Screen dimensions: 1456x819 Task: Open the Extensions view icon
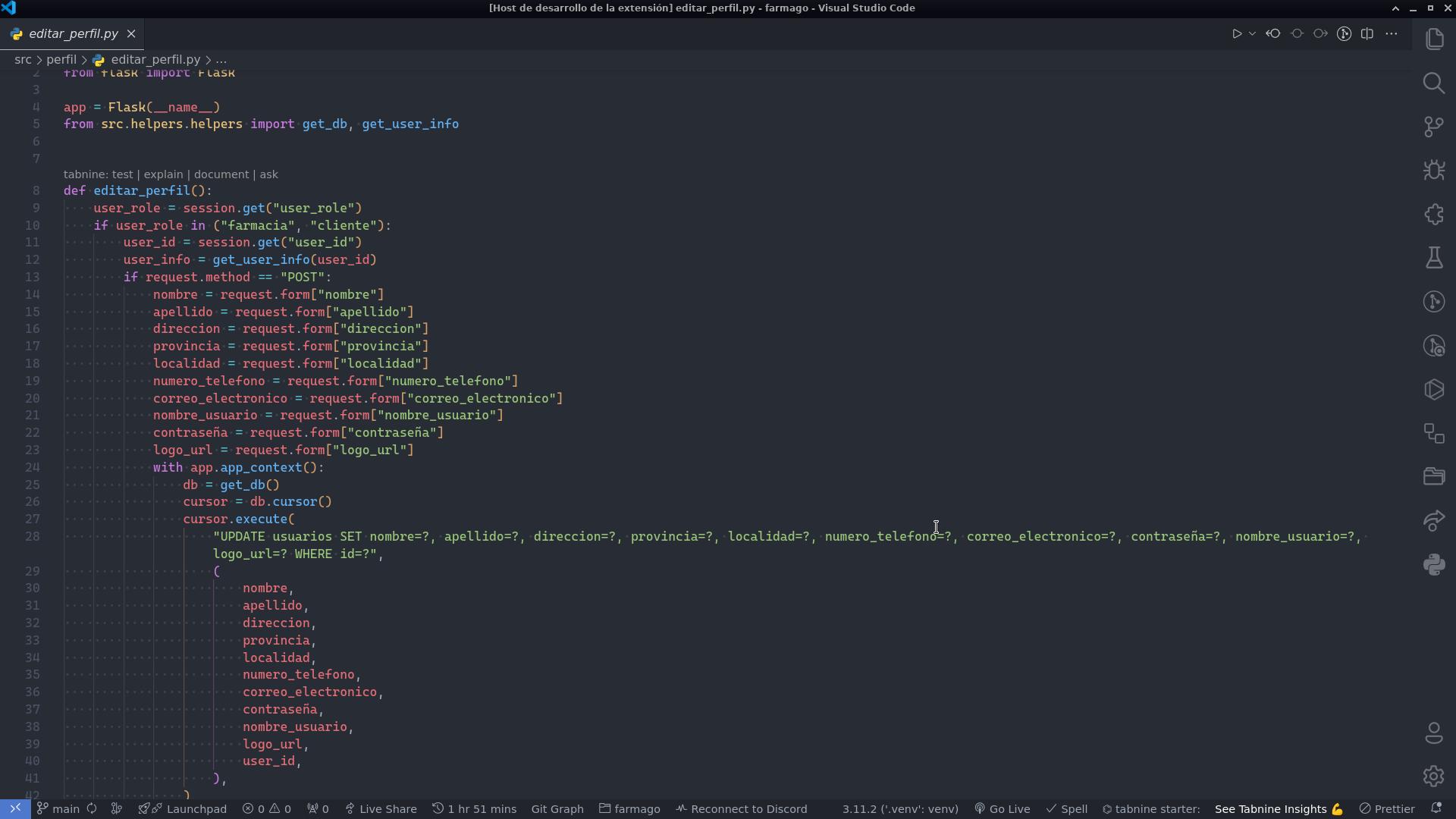1433,214
